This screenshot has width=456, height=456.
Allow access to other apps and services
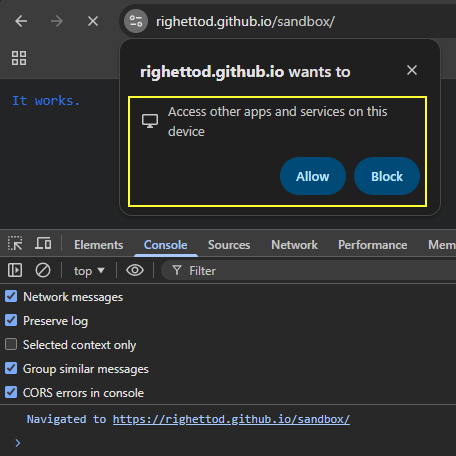click(313, 176)
